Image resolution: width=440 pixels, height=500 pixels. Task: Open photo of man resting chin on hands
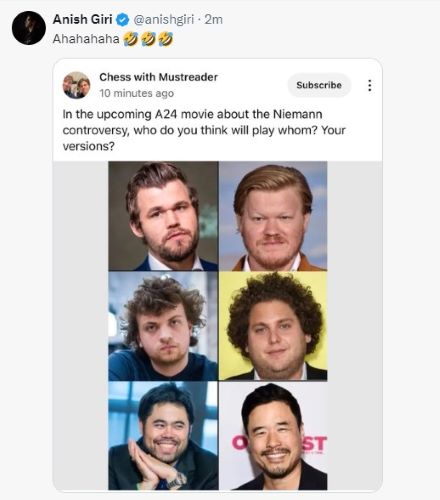[x=163, y=435]
